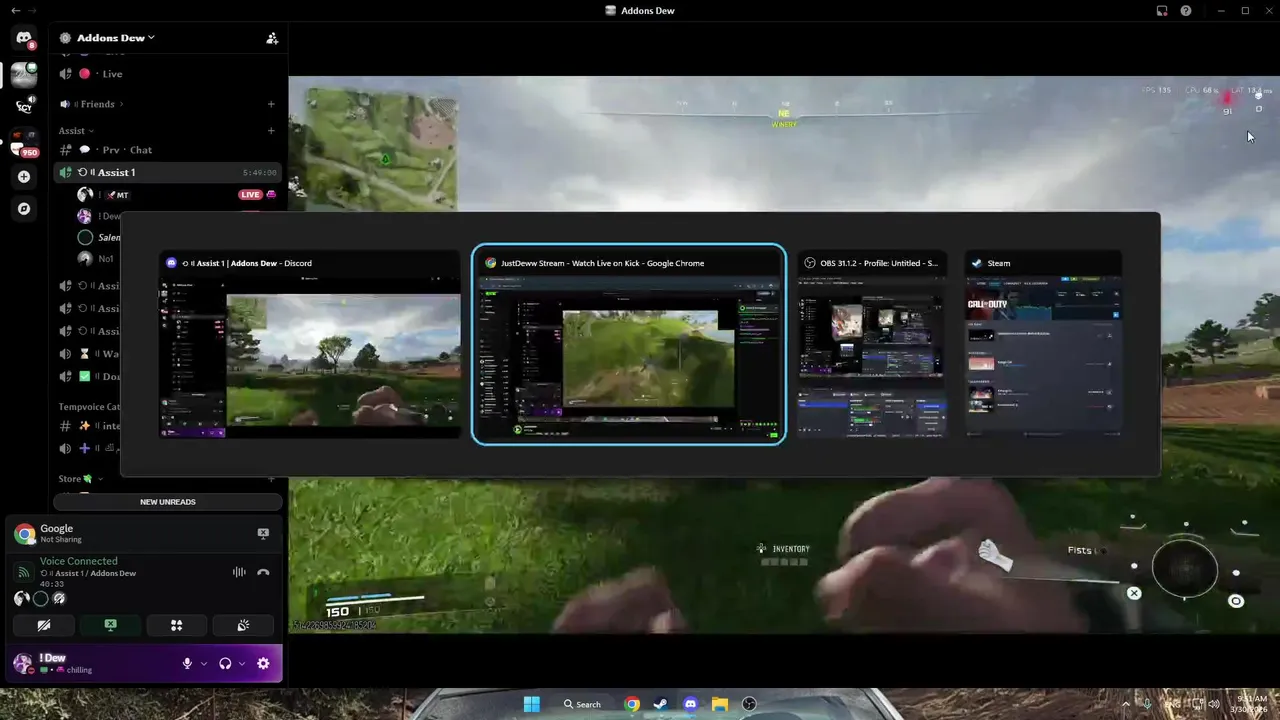Click invite members icon beside Addons Dew
The image size is (1280, 720).
pos(272,38)
